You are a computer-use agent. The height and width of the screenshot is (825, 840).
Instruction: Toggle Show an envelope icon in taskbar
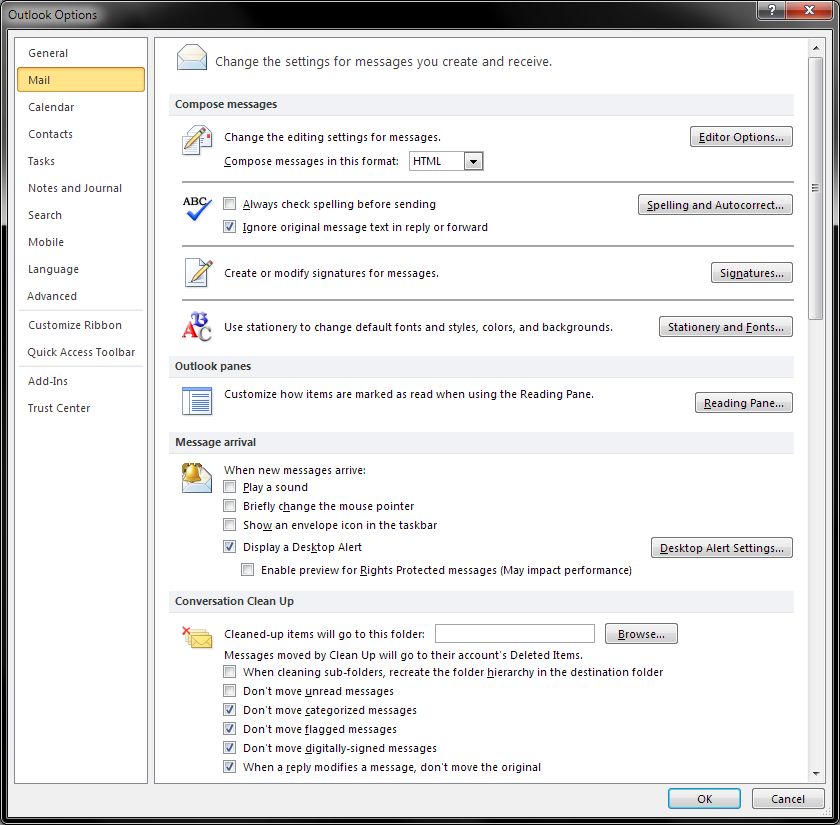pos(229,524)
